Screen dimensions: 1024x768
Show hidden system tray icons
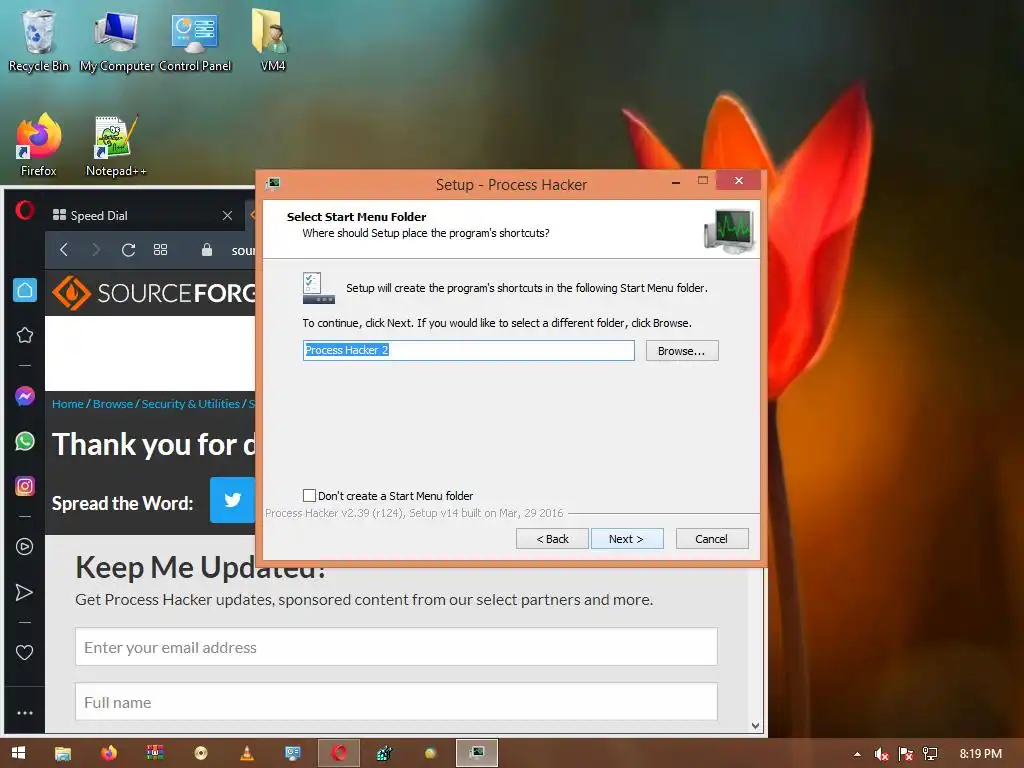tap(857, 754)
